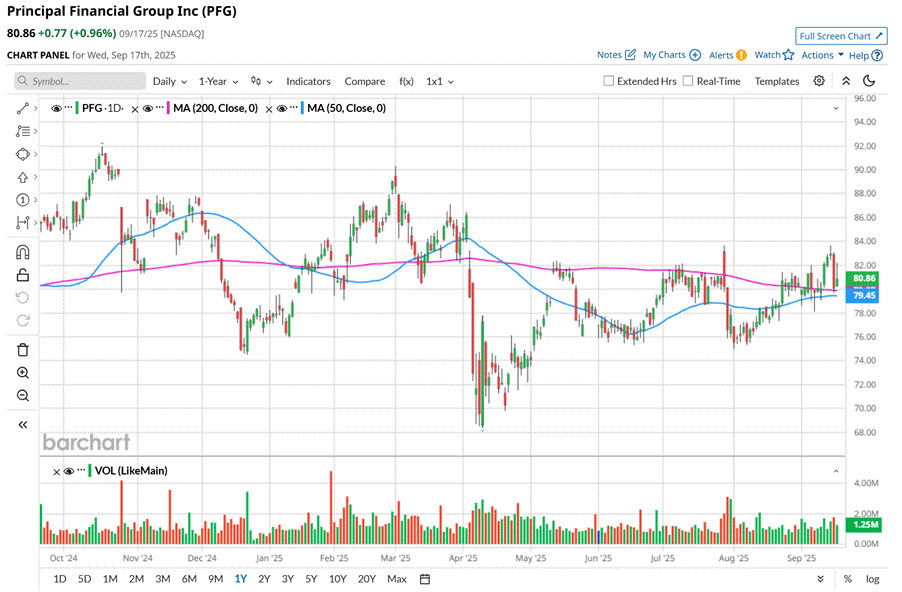Zoom in with the magnifier plus icon
The height and width of the screenshot is (592, 902).
click(22, 373)
